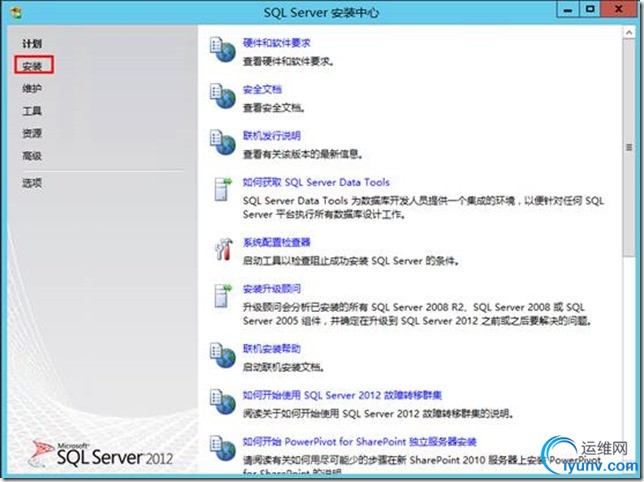Click the scrollbar up arrow
The height and width of the screenshot is (482, 644).
629,32
